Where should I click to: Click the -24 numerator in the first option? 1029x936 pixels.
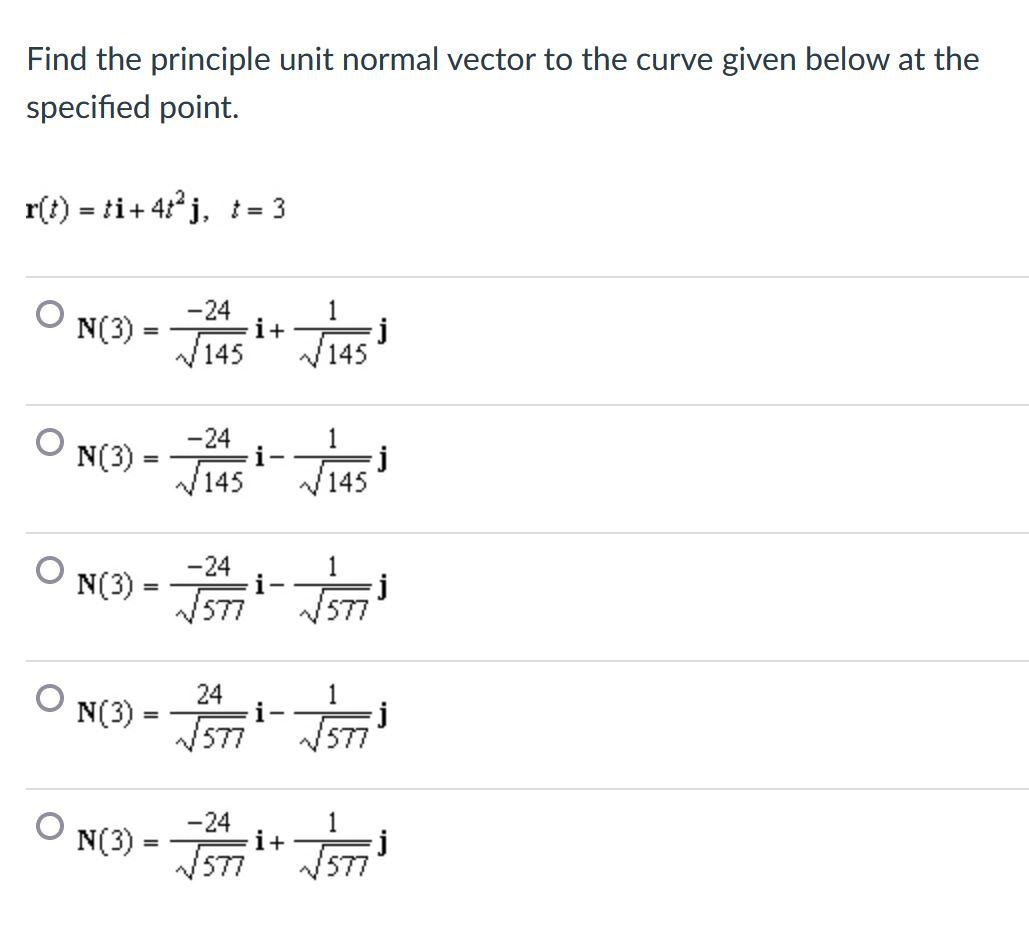(x=206, y=308)
